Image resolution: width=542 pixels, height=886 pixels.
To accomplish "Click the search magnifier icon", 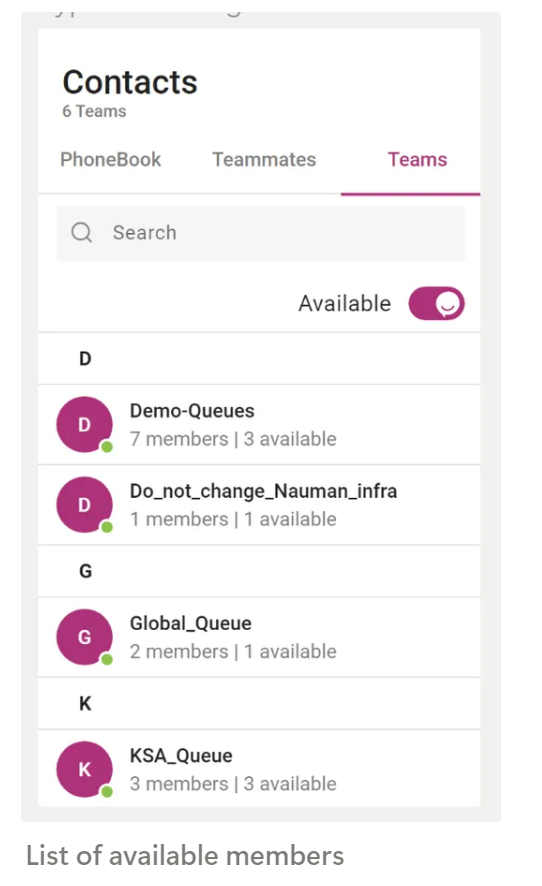I will [81, 232].
